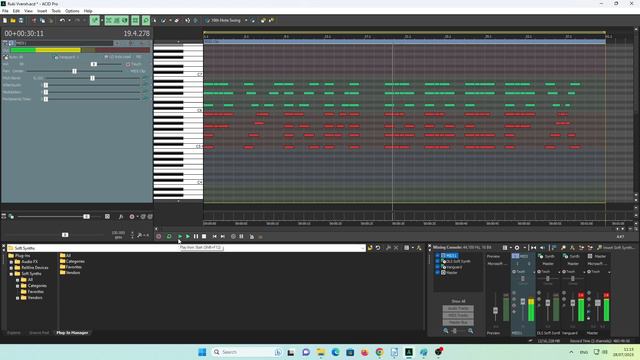Click the time display 00+00:30:11
The height and width of the screenshot is (360, 640).
tap(24, 33)
